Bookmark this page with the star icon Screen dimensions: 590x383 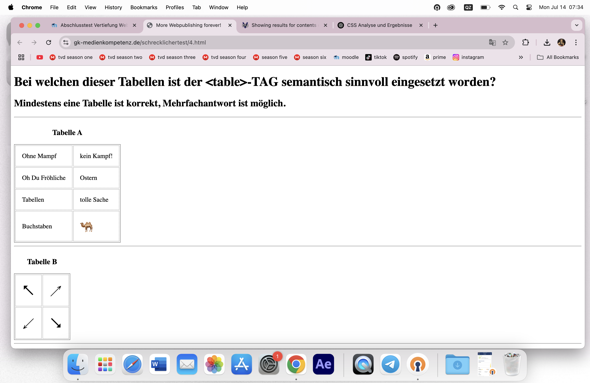point(505,43)
